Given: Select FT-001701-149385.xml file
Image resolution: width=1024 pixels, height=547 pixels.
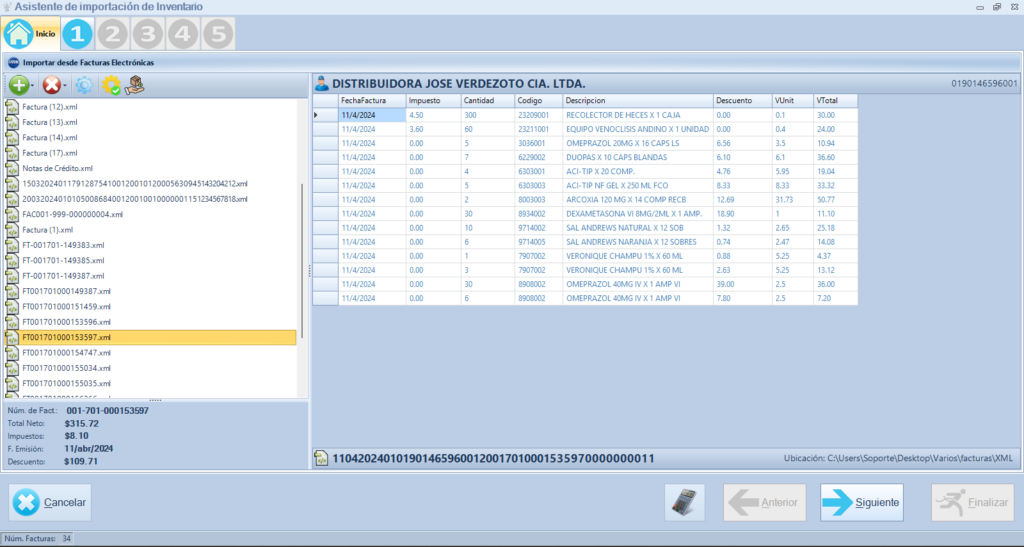Looking at the screenshot, I should 63,260.
